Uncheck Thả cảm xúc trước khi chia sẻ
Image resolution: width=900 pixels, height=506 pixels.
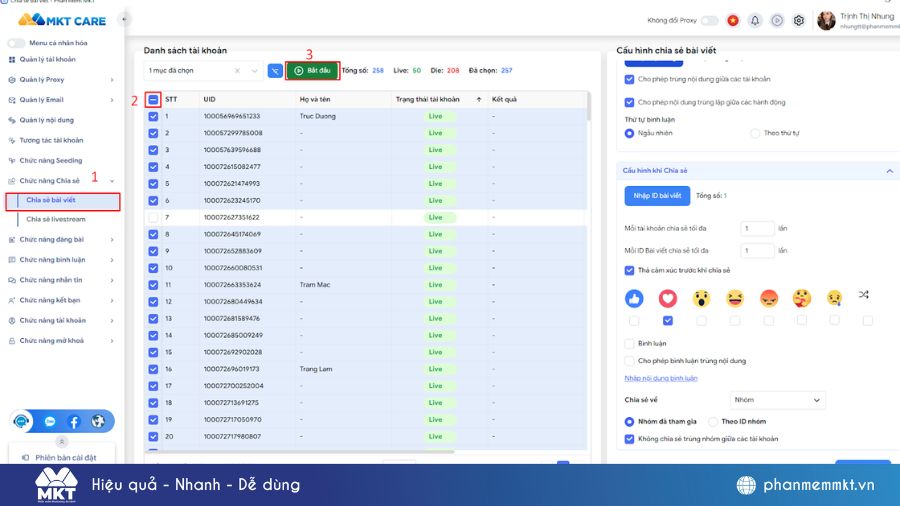tap(629, 270)
